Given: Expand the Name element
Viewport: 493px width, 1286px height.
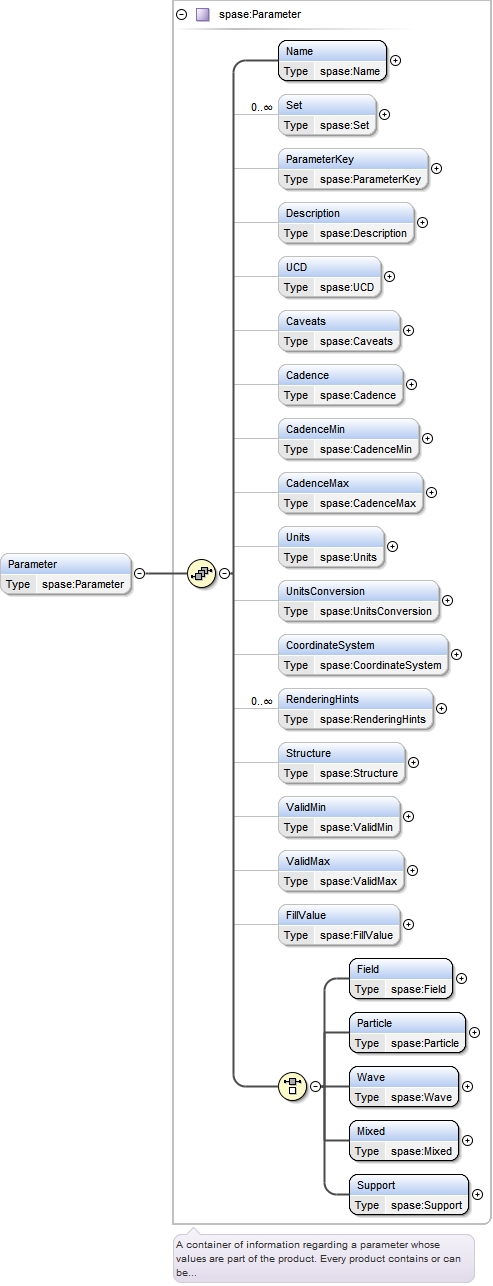Looking at the screenshot, I should point(395,60).
